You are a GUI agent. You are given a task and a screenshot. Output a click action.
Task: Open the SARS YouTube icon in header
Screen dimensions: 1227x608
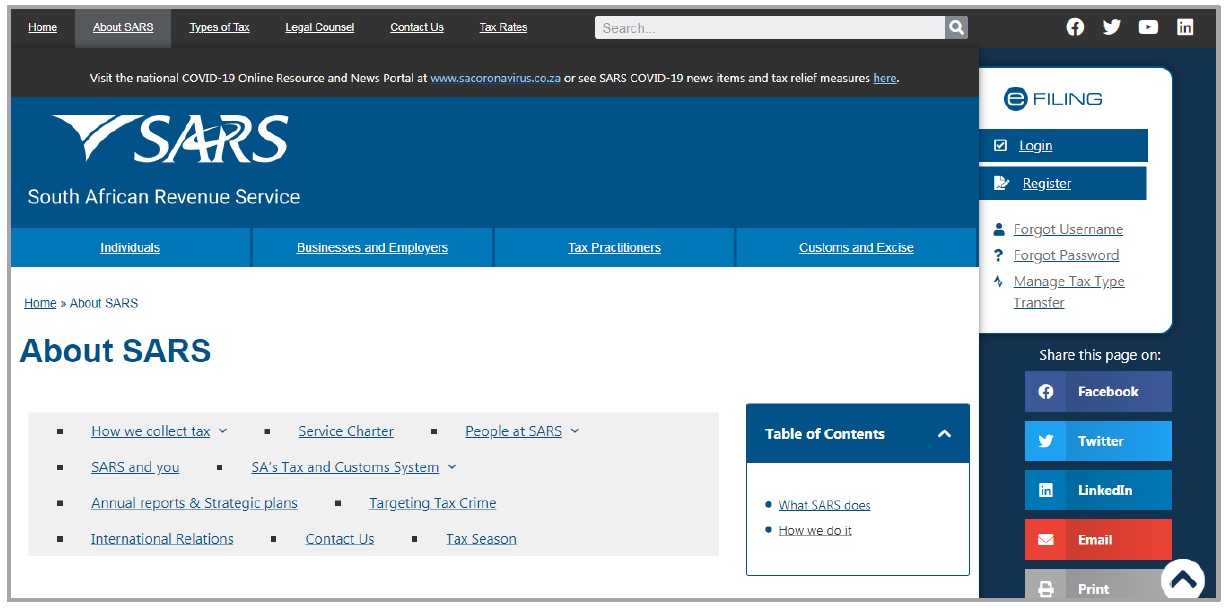click(1148, 27)
